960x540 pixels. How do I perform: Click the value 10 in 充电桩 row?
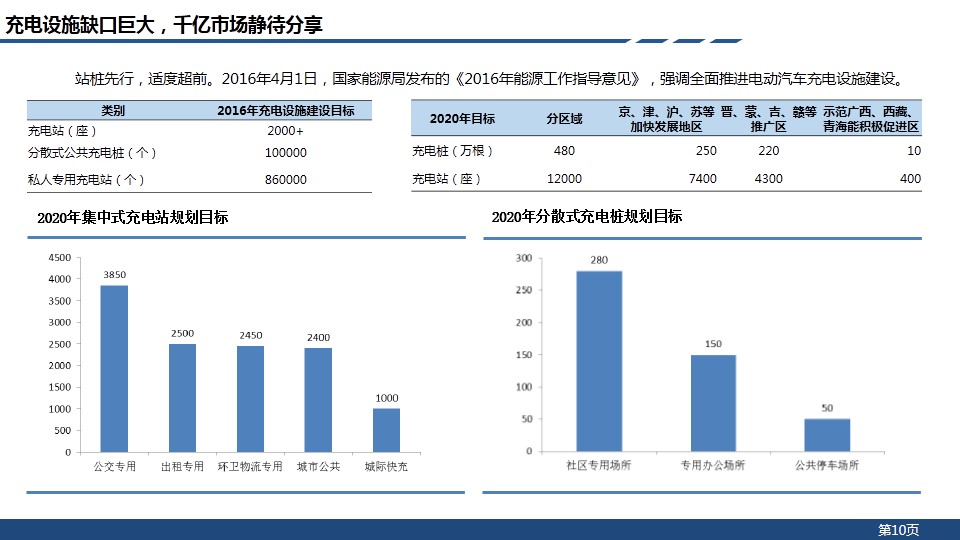click(x=913, y=151)
